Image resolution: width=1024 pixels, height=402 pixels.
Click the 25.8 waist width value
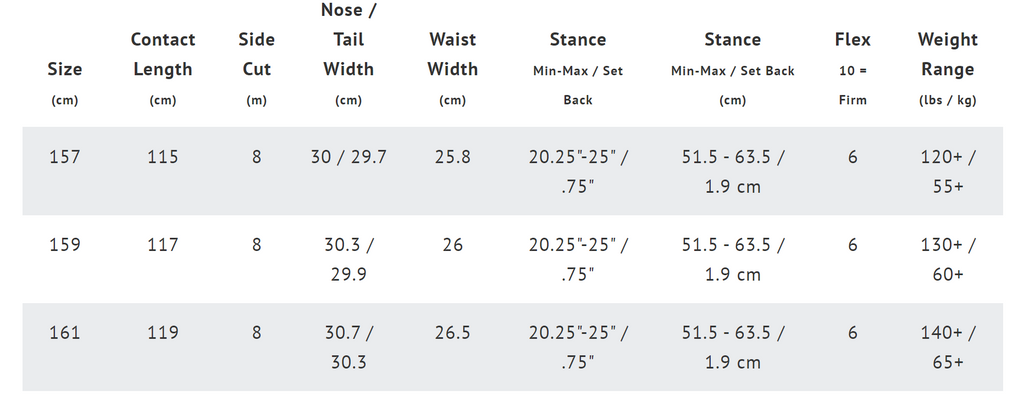click(x=453, y=157)
